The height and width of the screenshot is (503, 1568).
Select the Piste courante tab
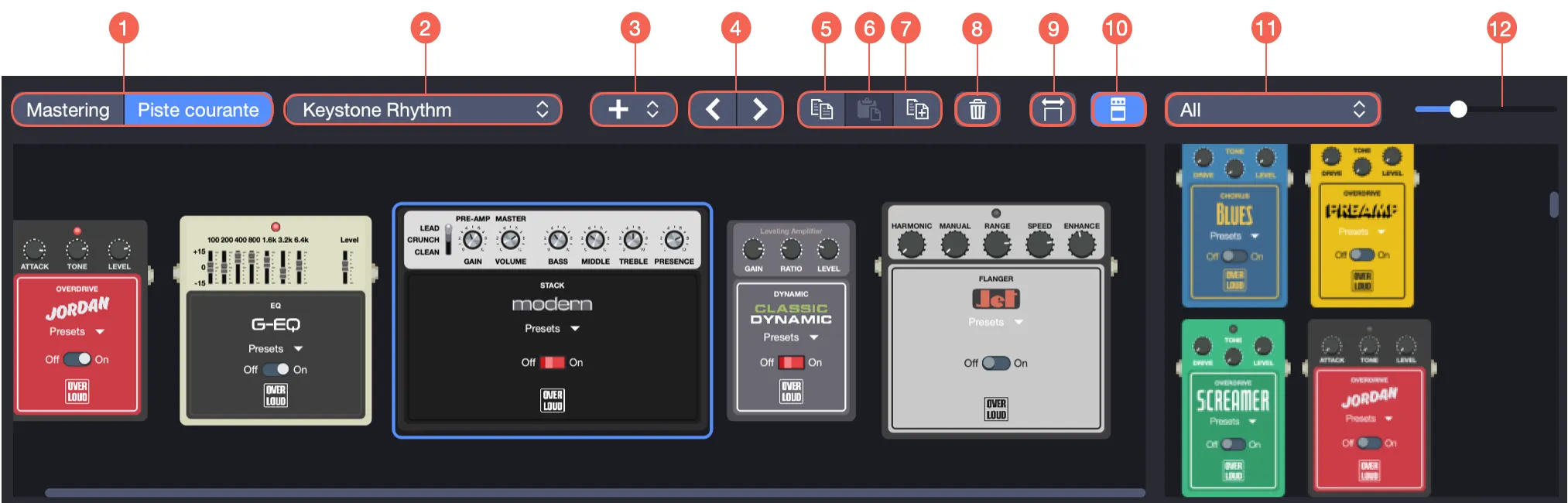pyautogui.click(x=198, y=110)
